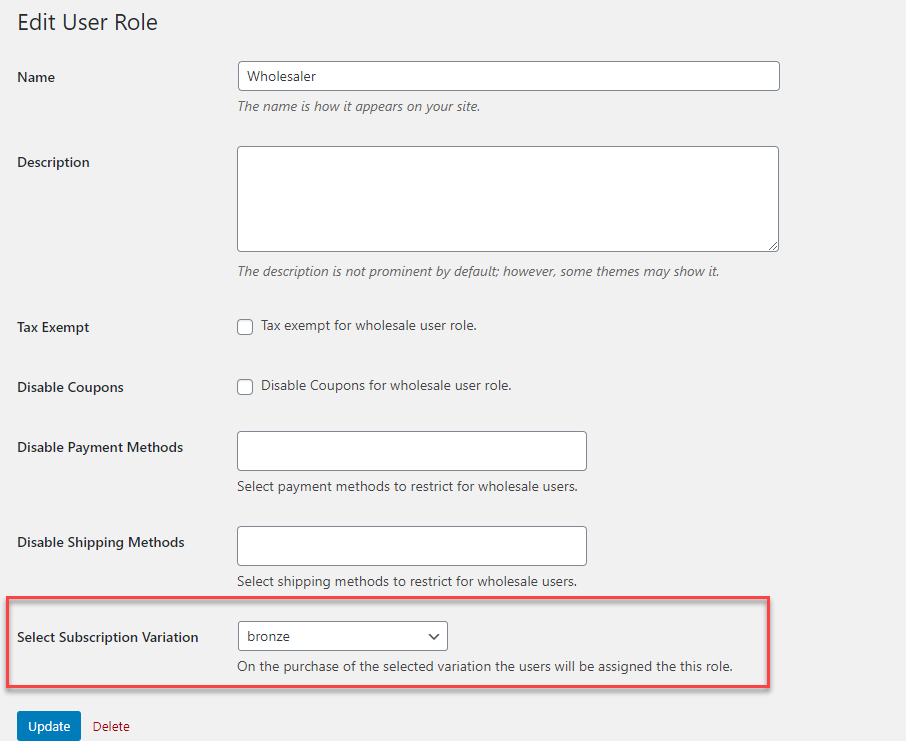Open the Disable Payment Methods selection box

(411, 451)
